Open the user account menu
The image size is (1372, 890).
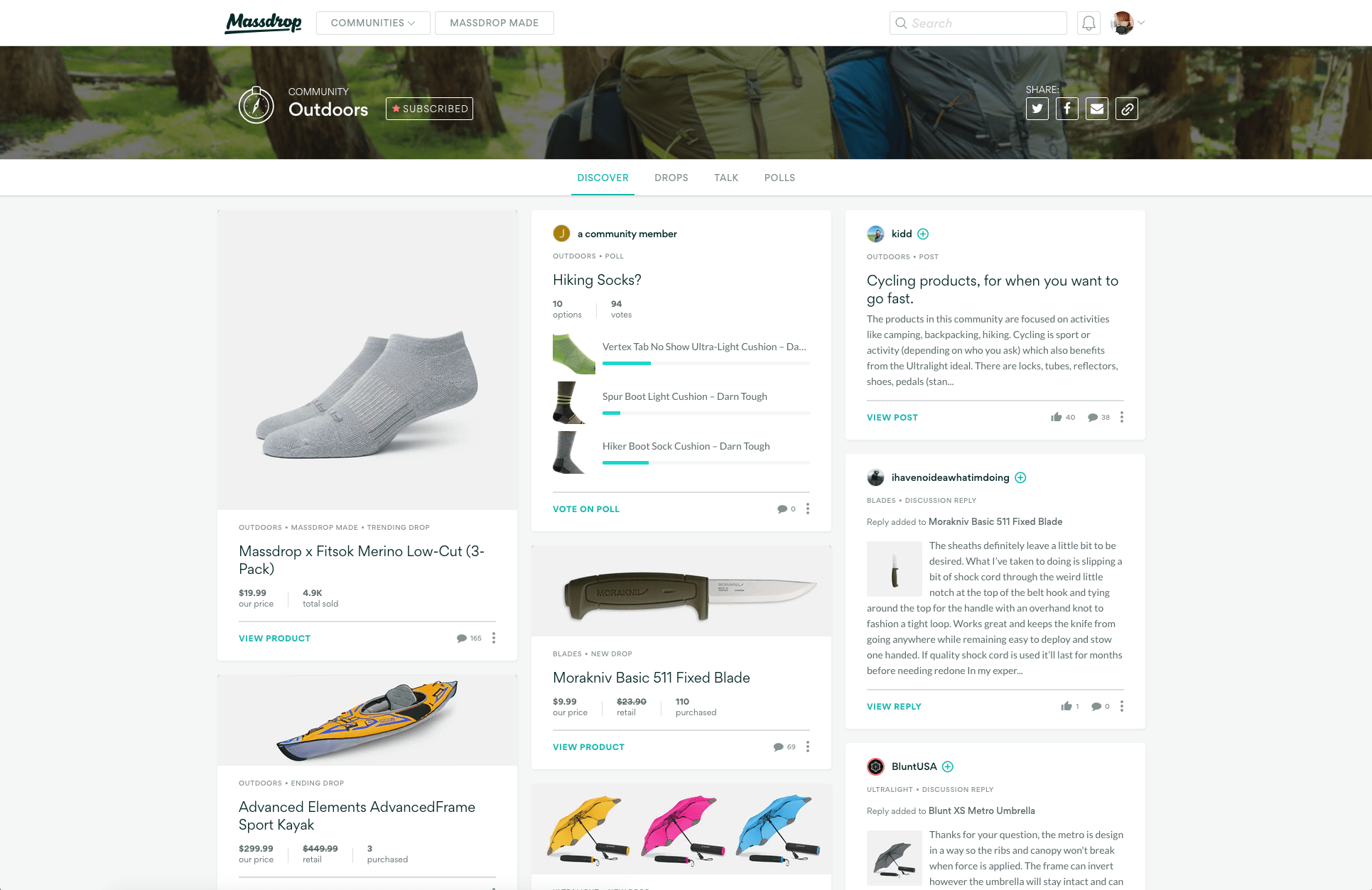point(1128,23)
